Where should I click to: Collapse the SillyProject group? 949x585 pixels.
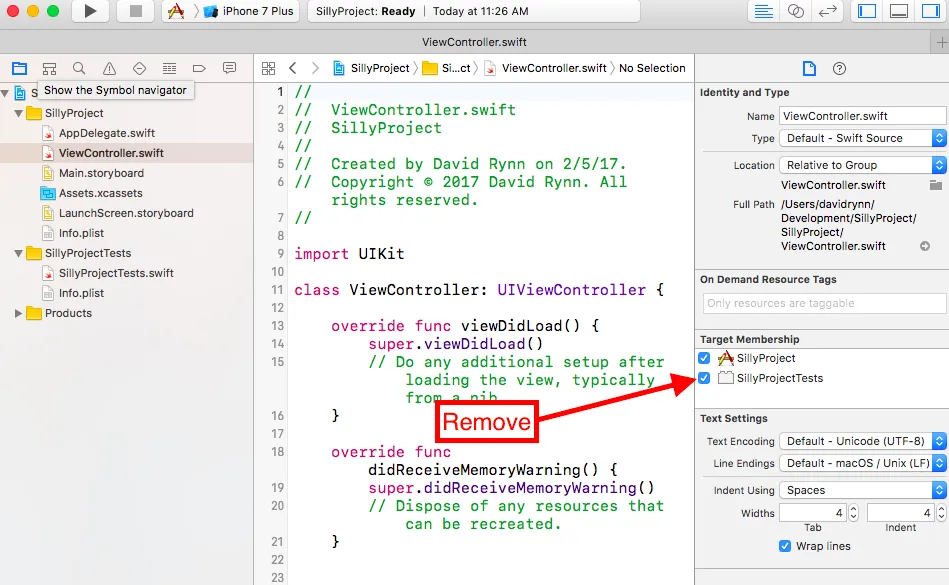click(x=19, y=113)
